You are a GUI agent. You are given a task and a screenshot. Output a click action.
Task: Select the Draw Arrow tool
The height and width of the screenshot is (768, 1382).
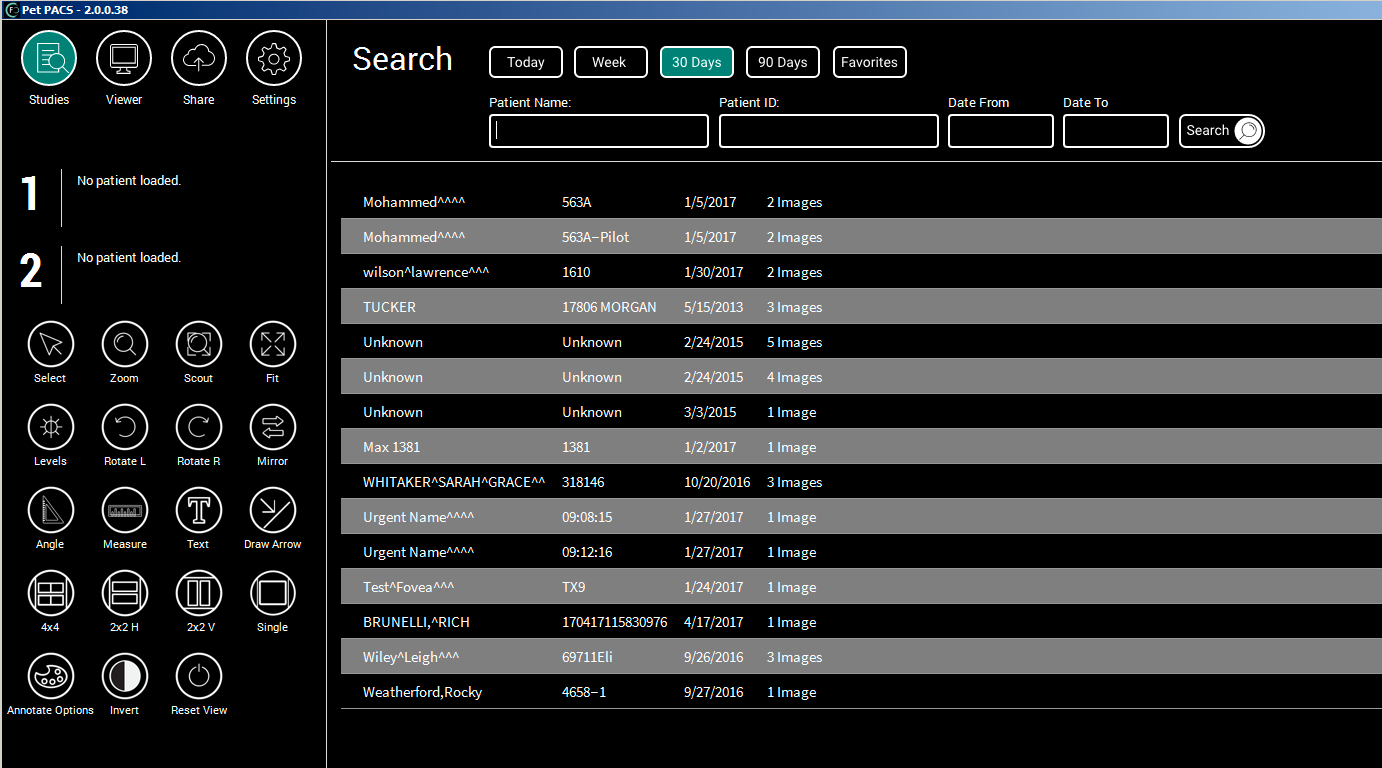pyautogui.click(x=273, y=511)
